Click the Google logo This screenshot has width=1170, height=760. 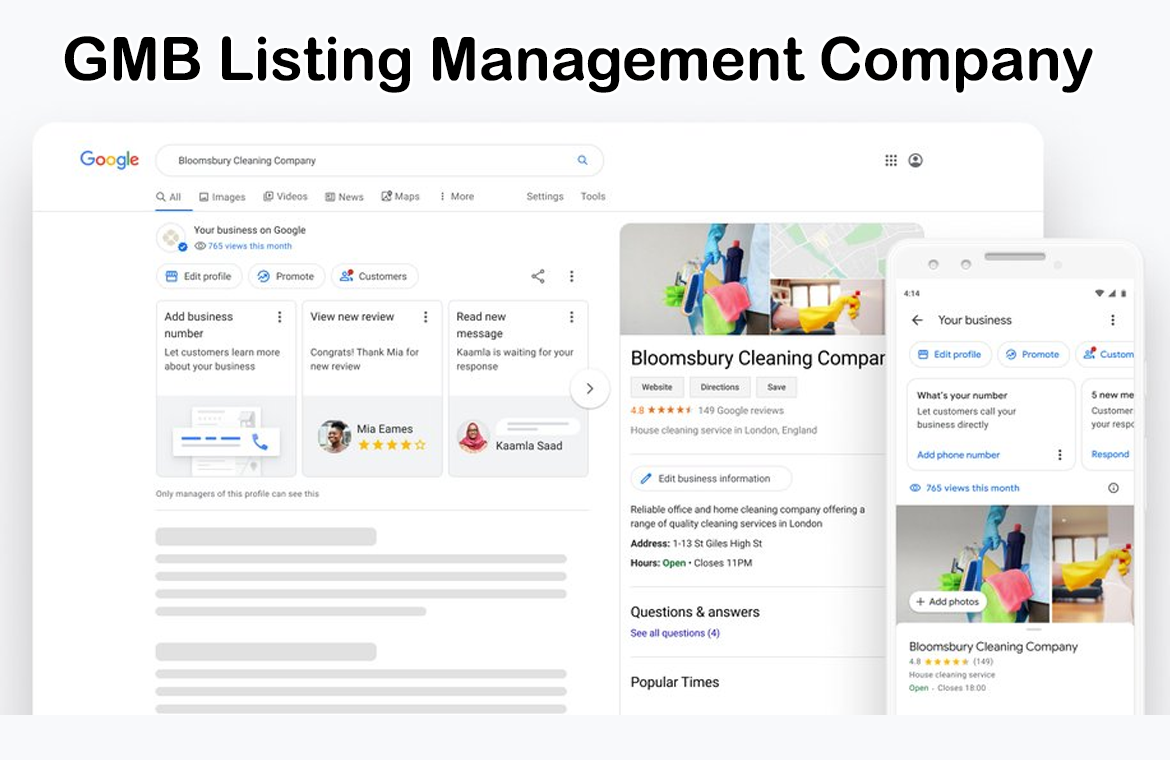coord(110,160)
